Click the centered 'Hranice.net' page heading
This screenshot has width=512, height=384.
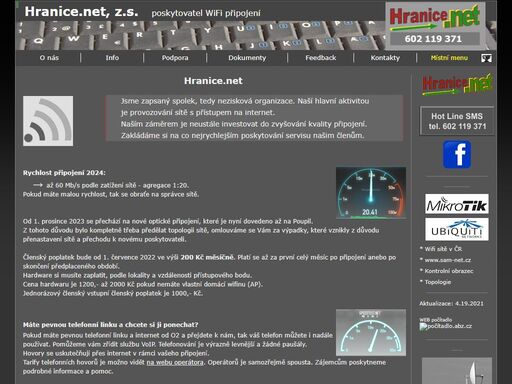pyautogui.click(x=213, y=81)
